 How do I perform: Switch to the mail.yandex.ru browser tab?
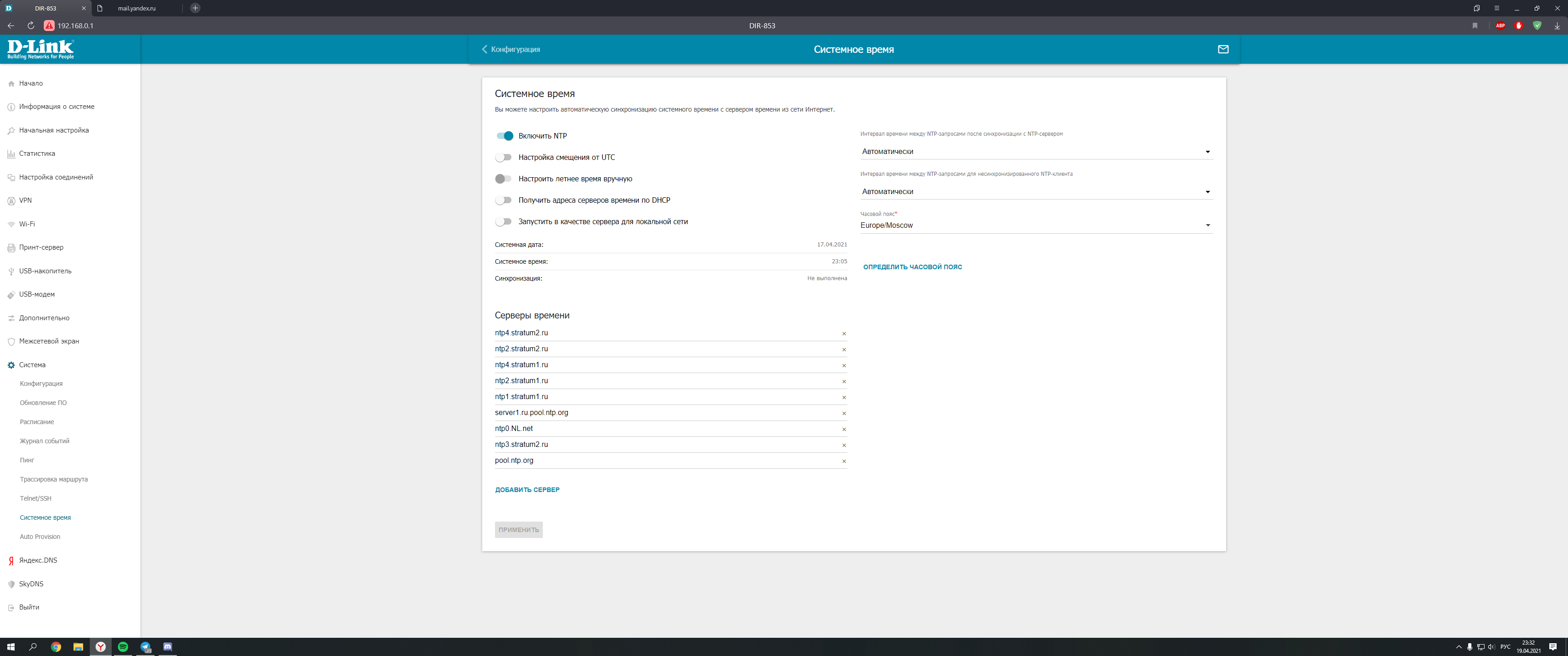(x=137, y=8)
